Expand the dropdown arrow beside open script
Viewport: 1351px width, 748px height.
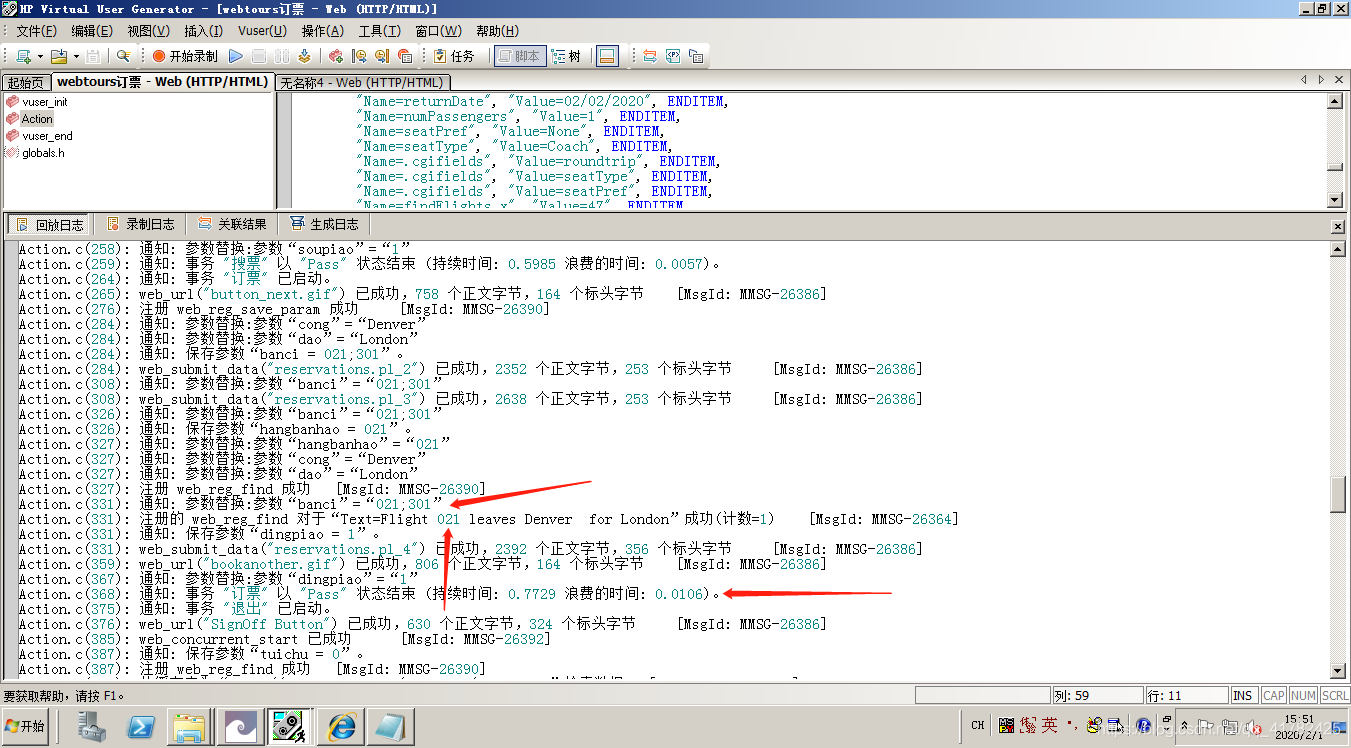(76, 56)
